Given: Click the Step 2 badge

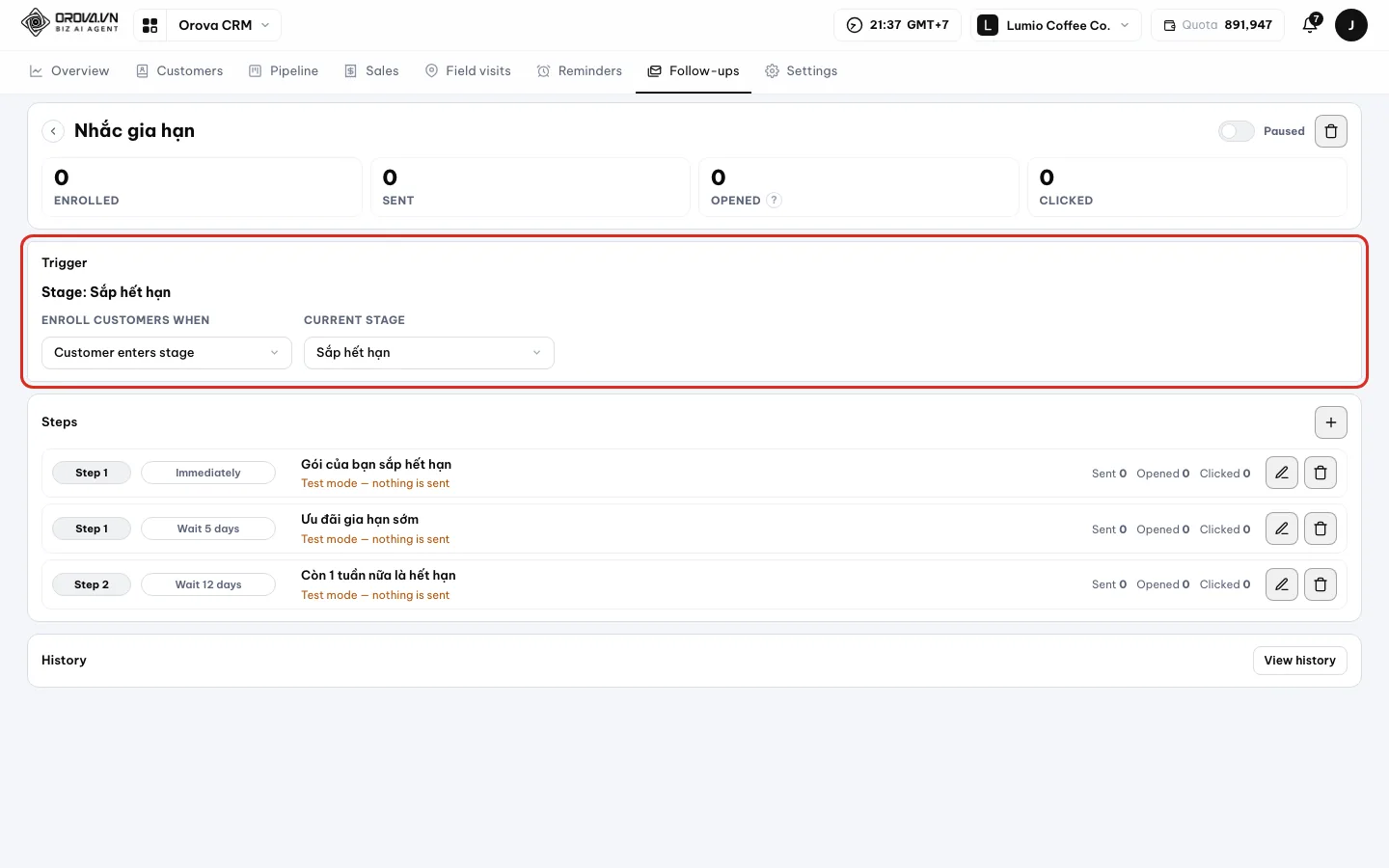Looking at the screenshot, I should (x=92, y=584).
